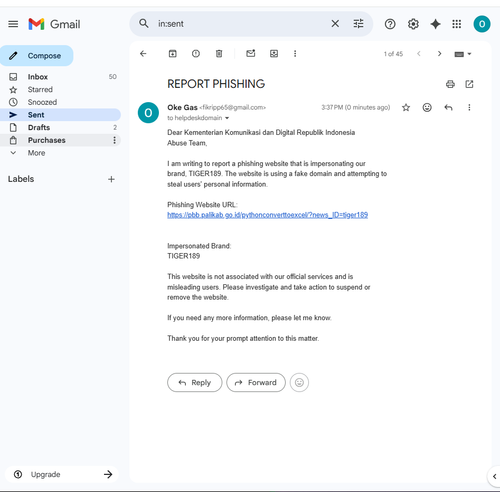Mark the message as unread

click(x=251, y=53)
